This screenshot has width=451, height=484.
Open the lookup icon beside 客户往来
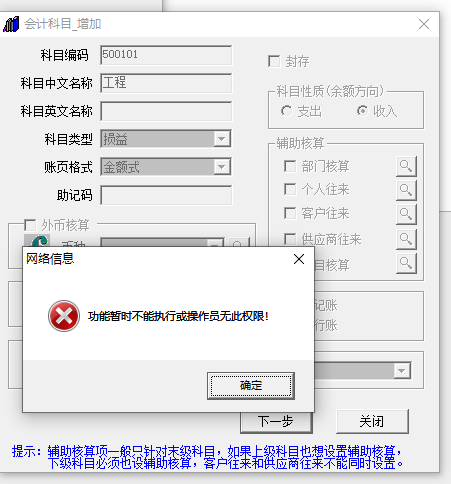(406, 214)
